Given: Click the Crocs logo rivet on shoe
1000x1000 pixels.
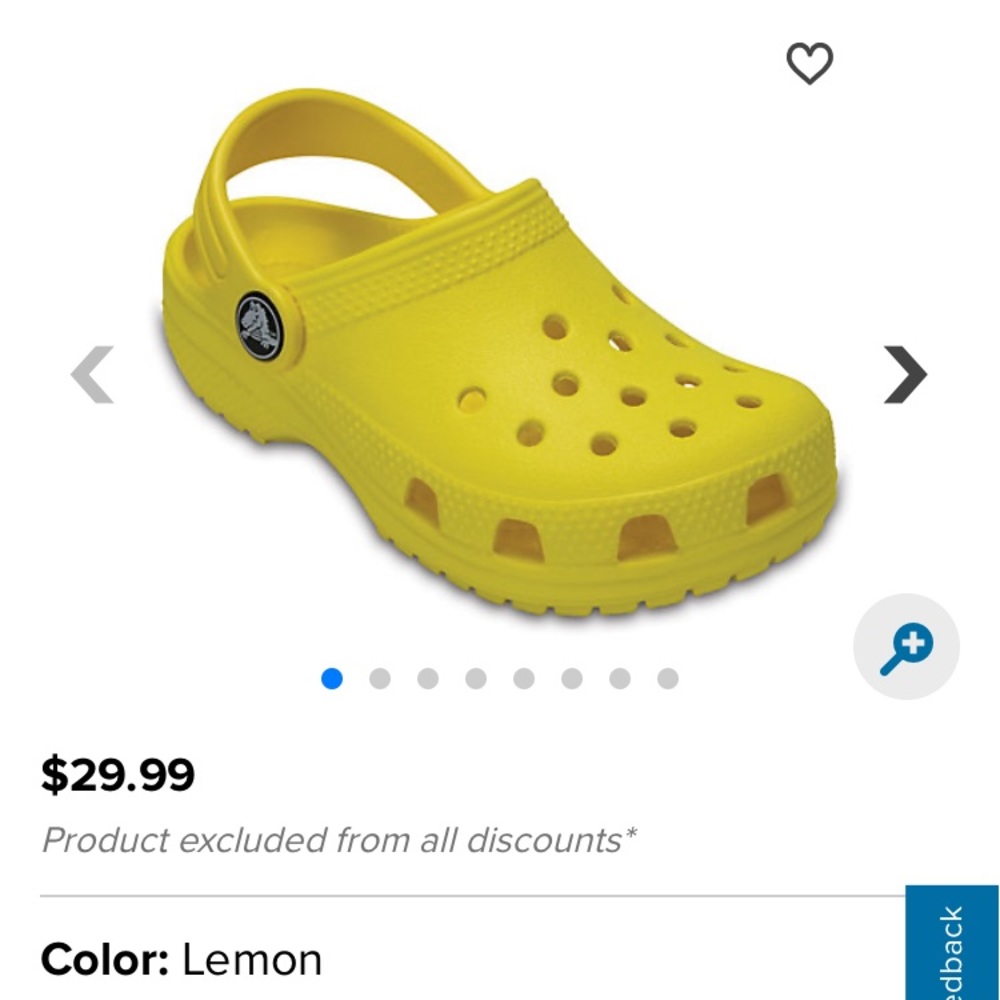Looking at the screenshot, I should coord(261,327).
